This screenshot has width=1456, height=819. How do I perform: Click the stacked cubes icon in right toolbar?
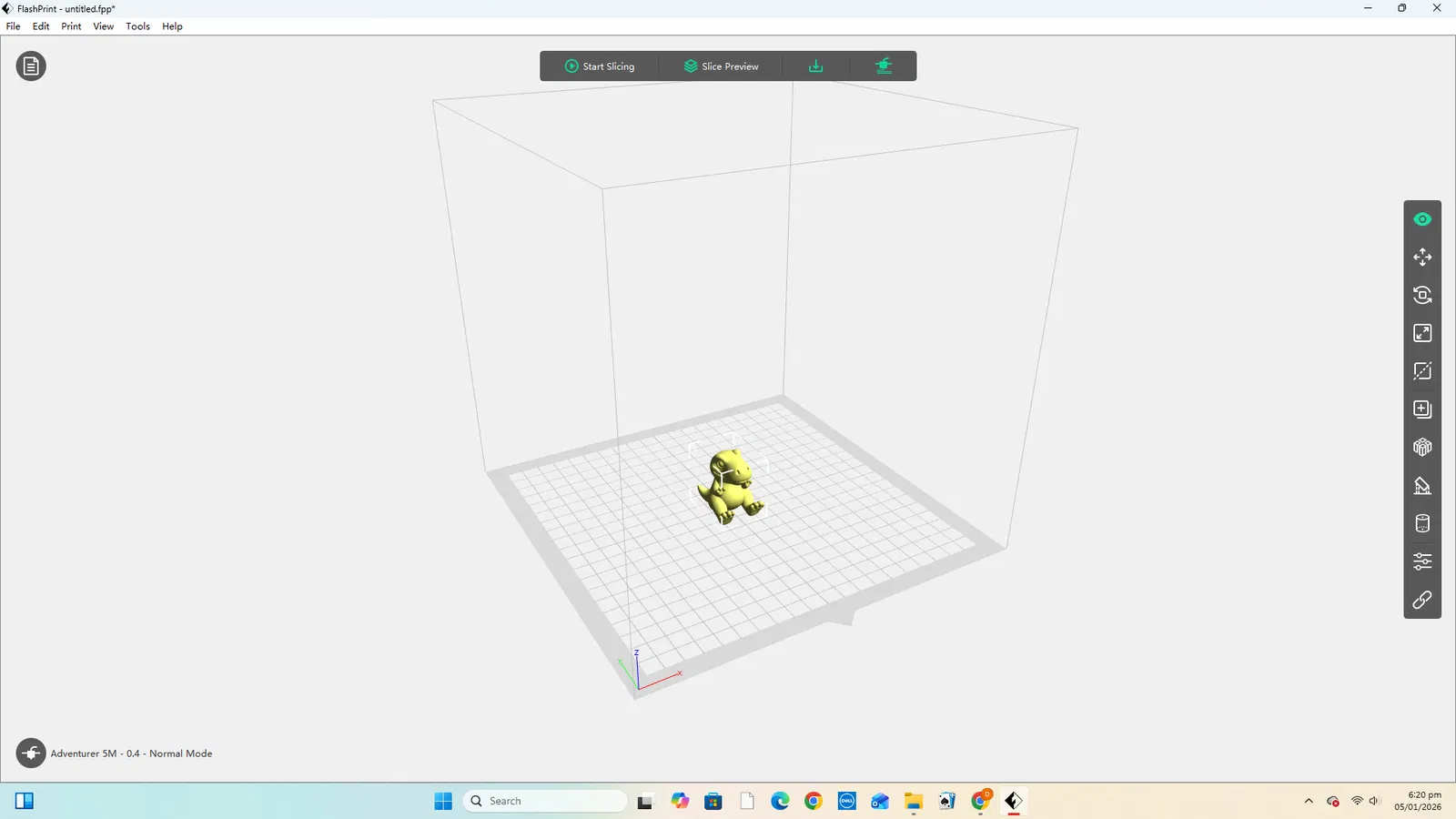(1422, 448)
